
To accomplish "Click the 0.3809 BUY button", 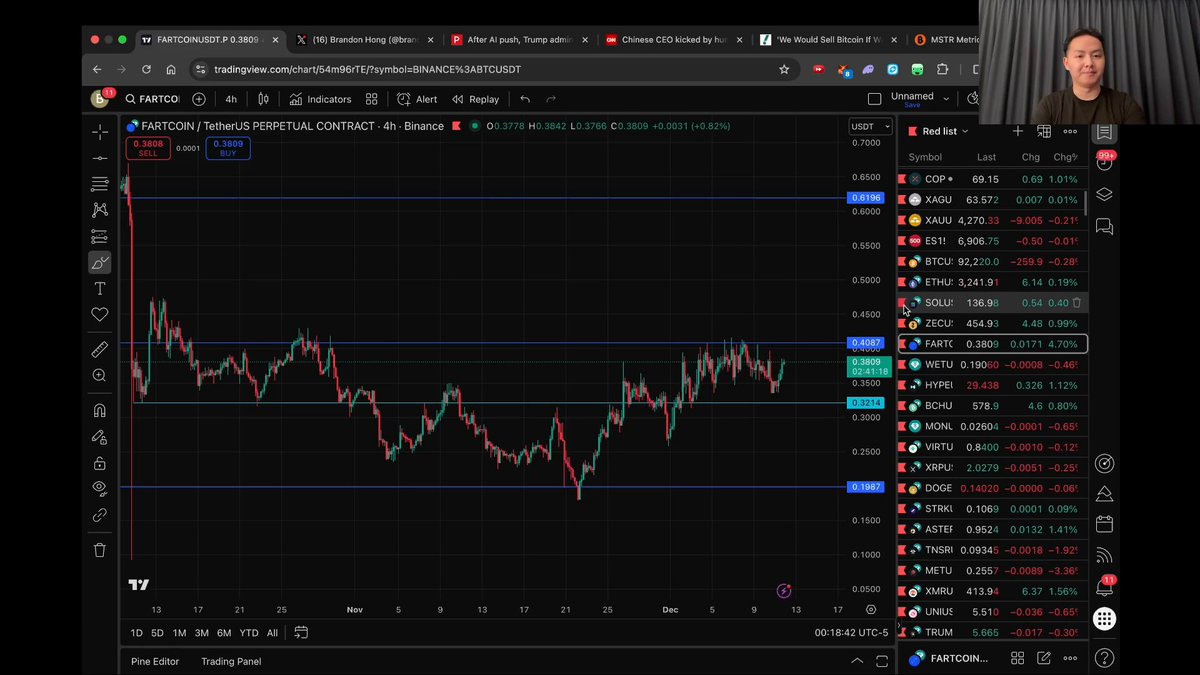I will click(228, 148).
